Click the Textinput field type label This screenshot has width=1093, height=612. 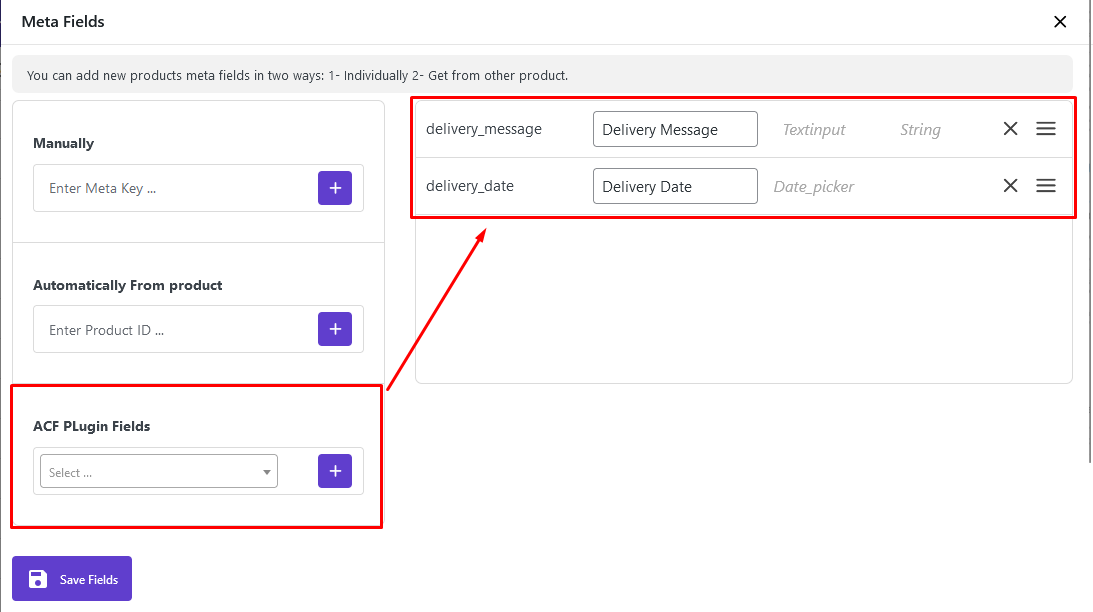pyautogui.click(x=814, y=130)
